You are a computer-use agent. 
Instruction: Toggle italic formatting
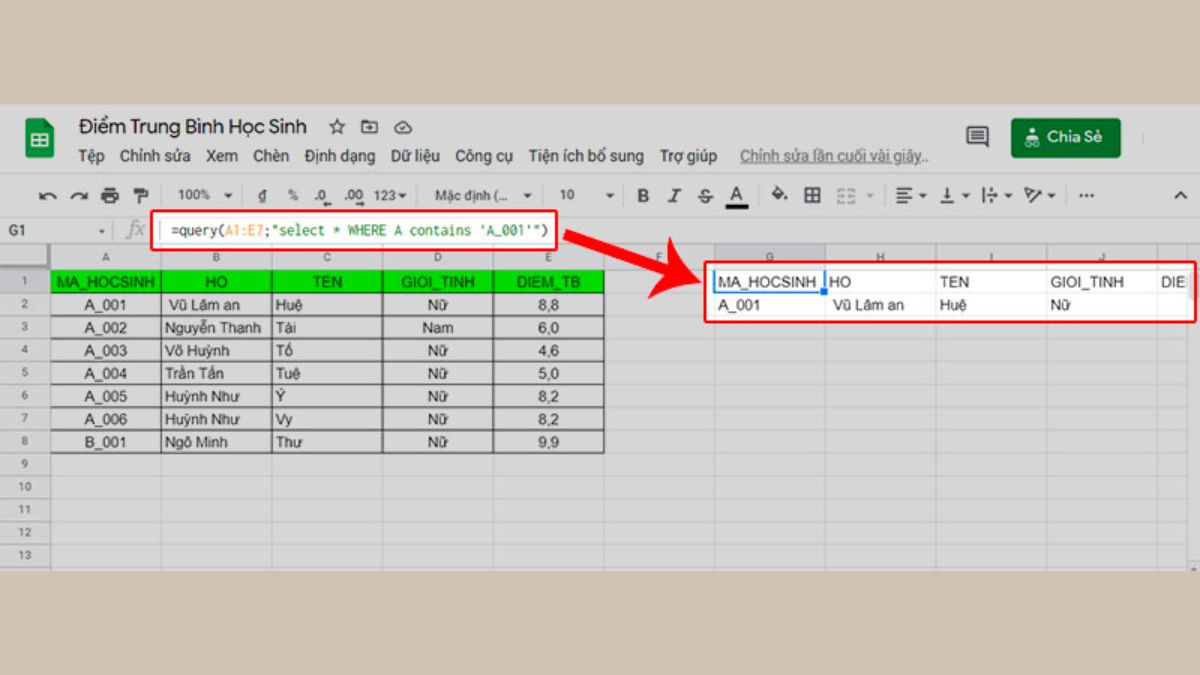pyautogui.click(x=675, y=195)
